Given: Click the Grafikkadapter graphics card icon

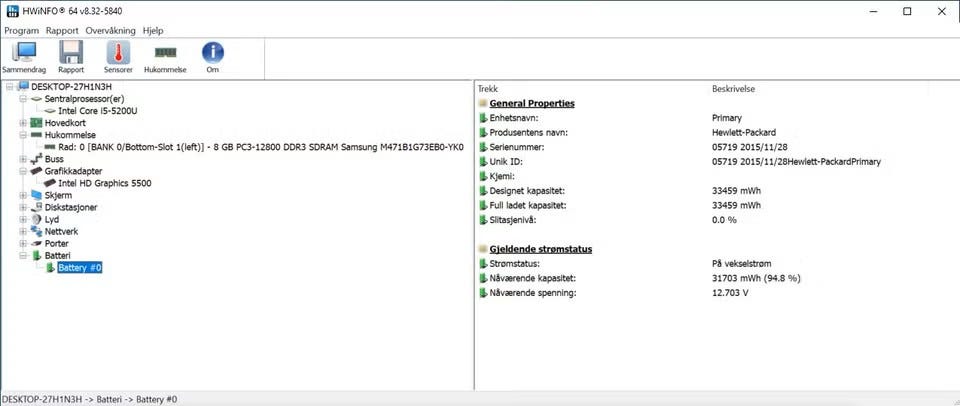Looking at the screenshot, I should pyautogui.click(x=36, y=171).
